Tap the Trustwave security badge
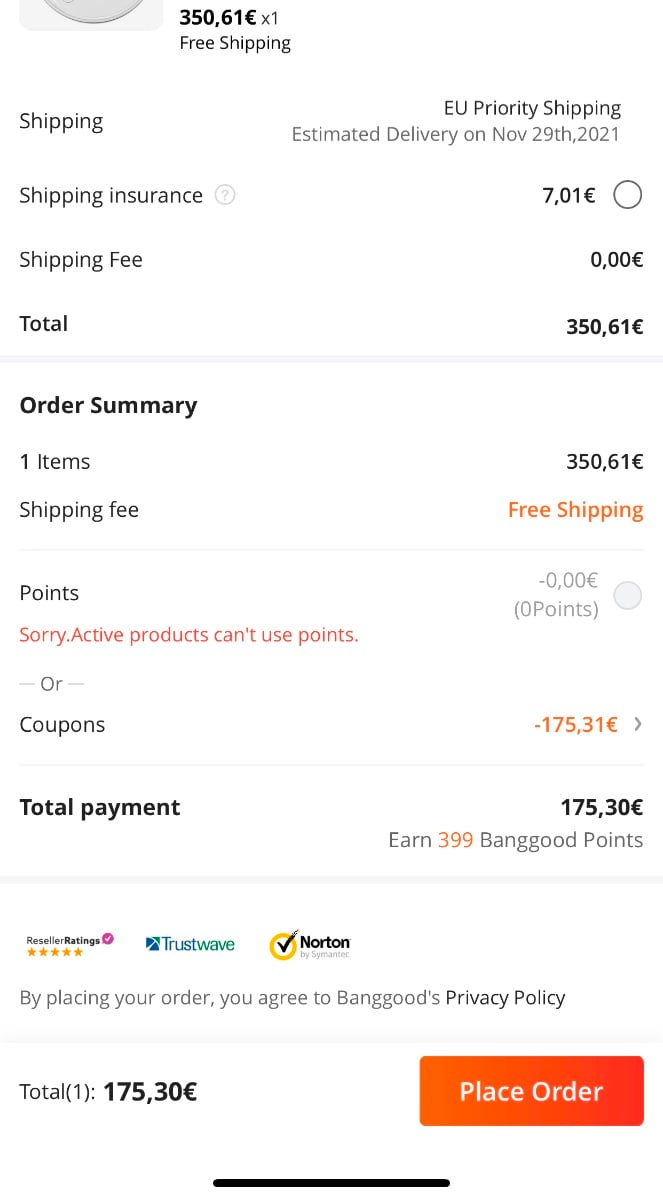 tap(190, 944)
